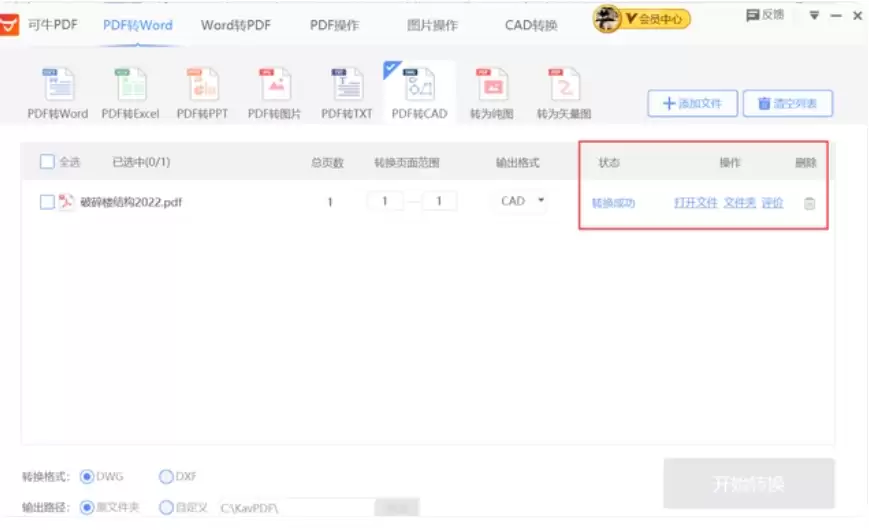The height and width of the screenshot is (530, 869).
Task: Expand the CAD output format dropdown
Action: [x=541, y=201]
